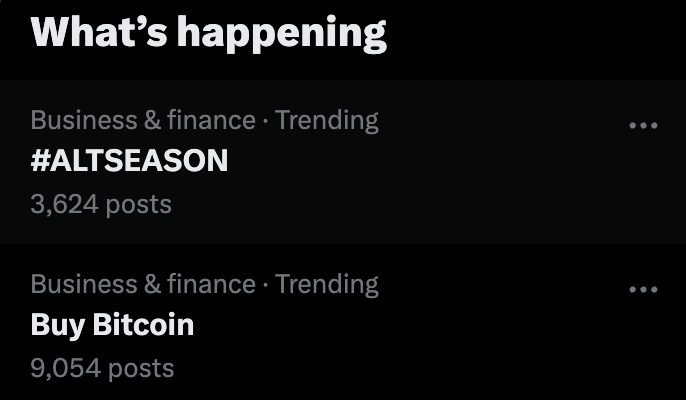Image resolution: width=686 pixels, height=400 pixels.
Task: Click the What's happening heading
Action: click(209, 33)
